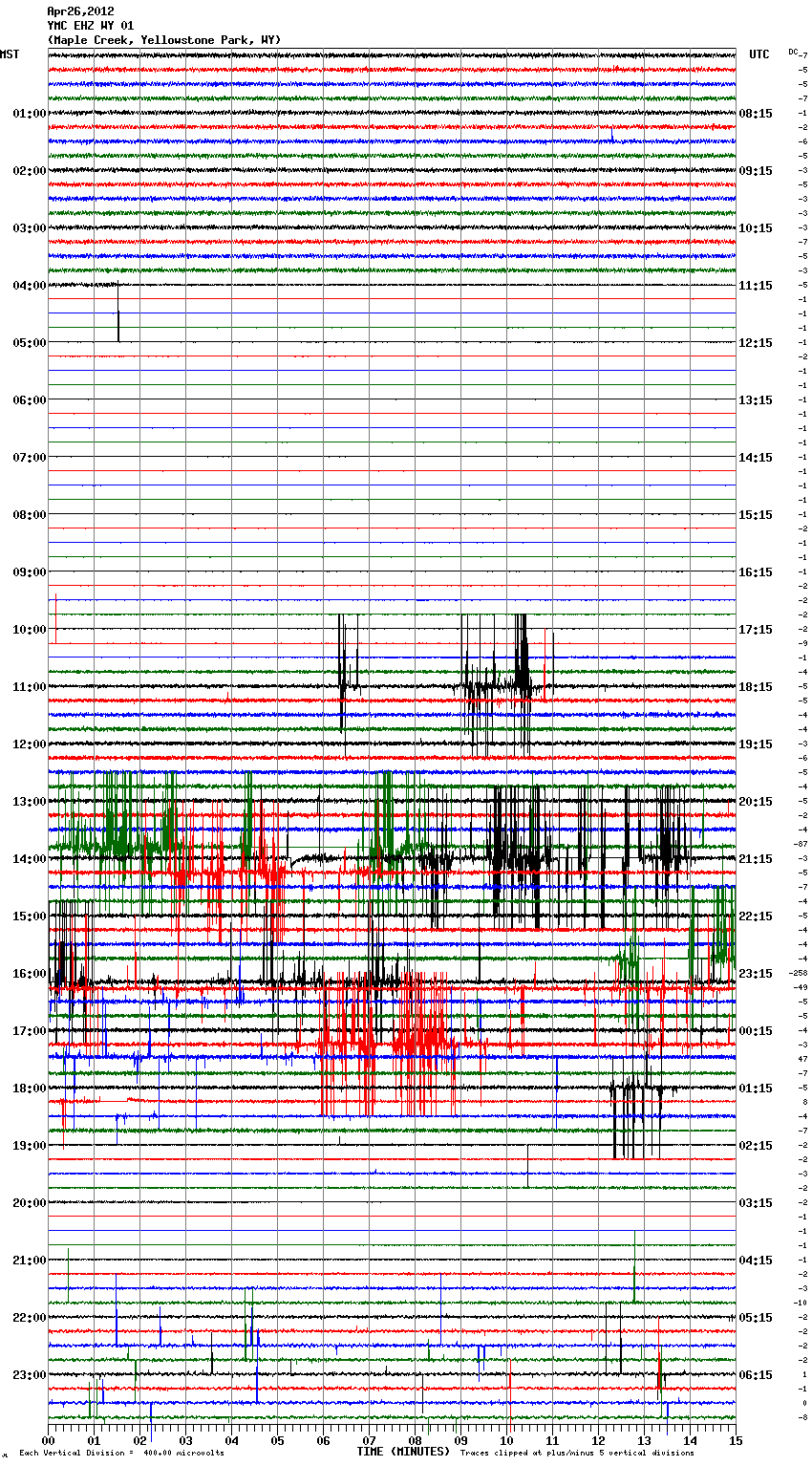This screenshot has width=812, height=1466.
Task: Click minute tick label '08' on bottom axis
Action: click(416, 1440)
